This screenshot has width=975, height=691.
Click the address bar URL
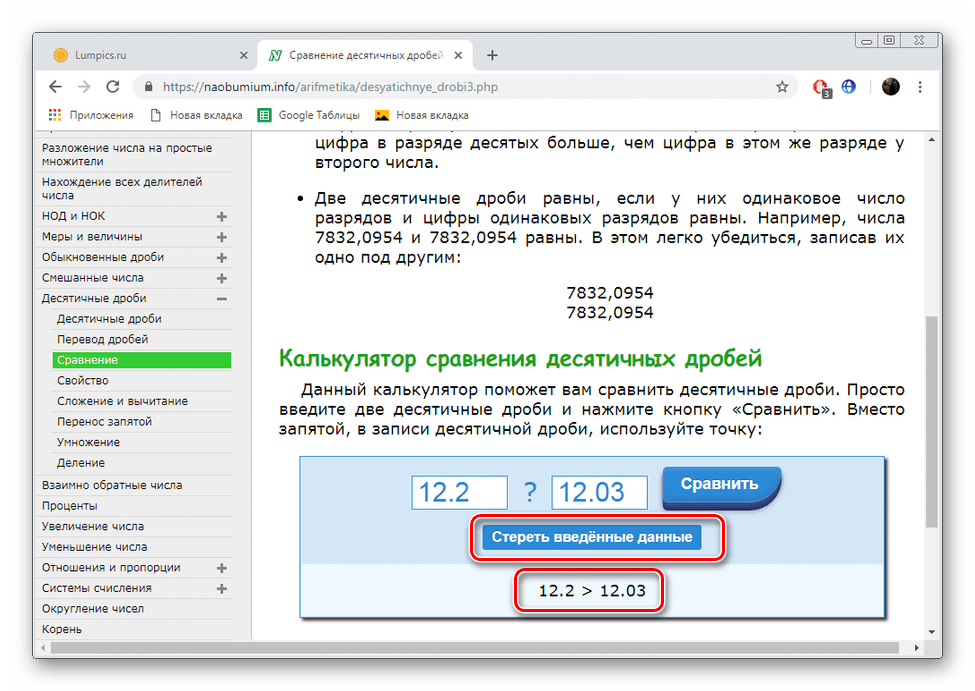tap(330, 87)
